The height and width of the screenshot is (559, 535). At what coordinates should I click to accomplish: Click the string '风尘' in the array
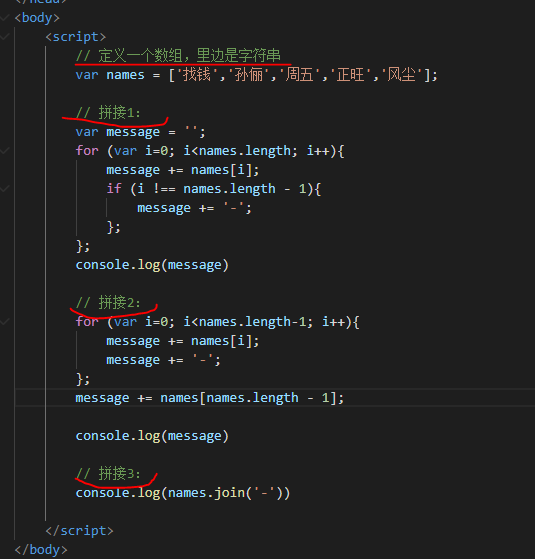(x=402, y=75)
